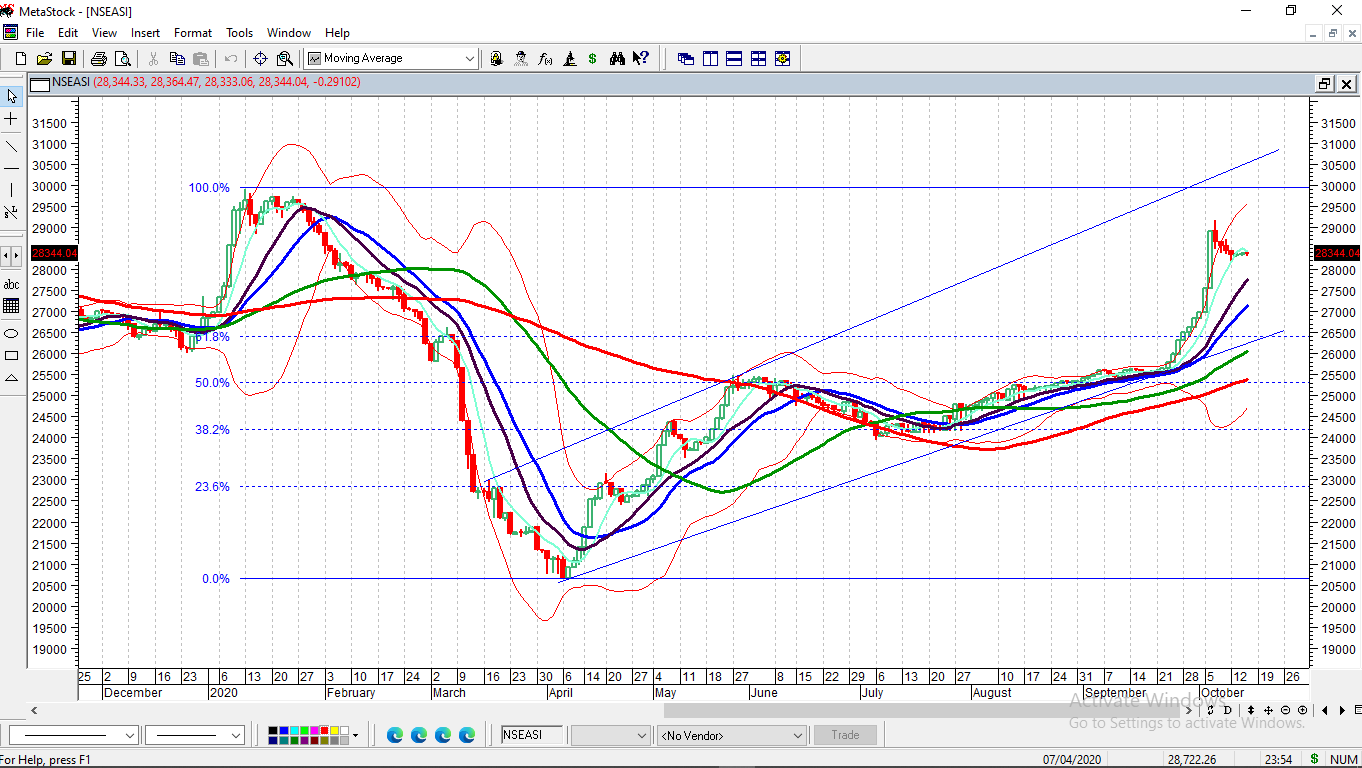Open the Indicator Builder f(x) icon

coord(545,59)
